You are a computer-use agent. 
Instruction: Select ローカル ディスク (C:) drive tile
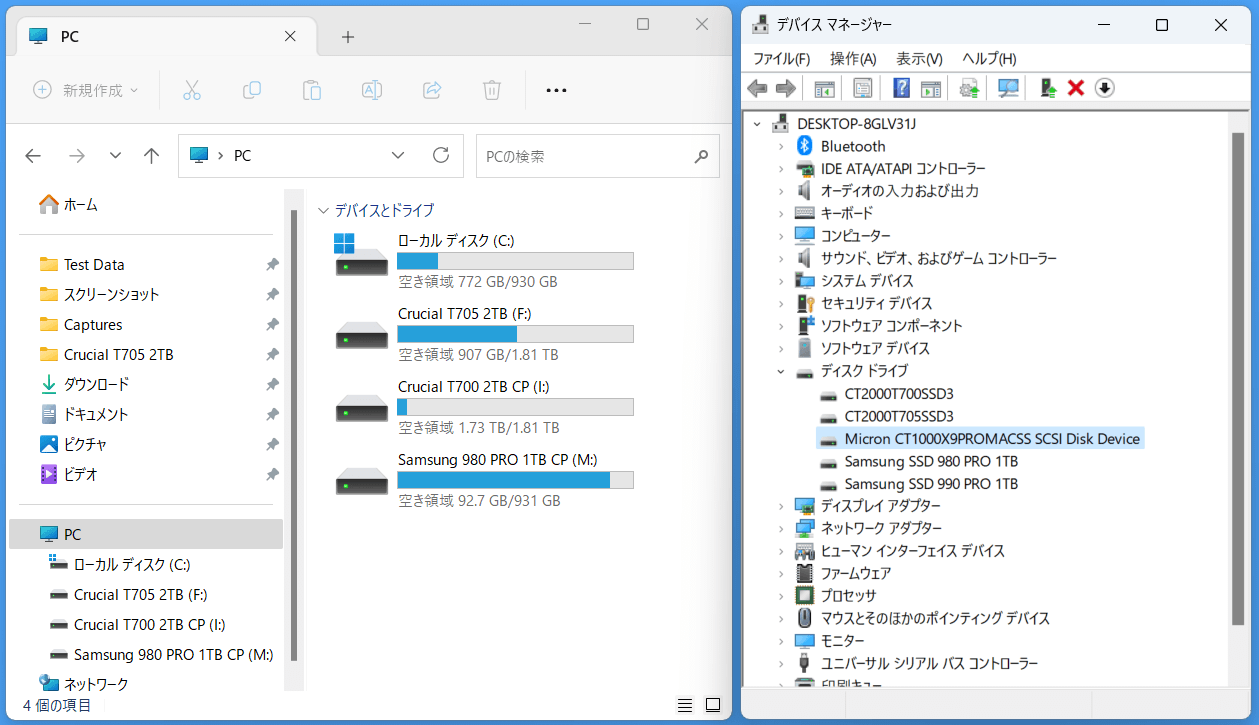coord(484,261)
